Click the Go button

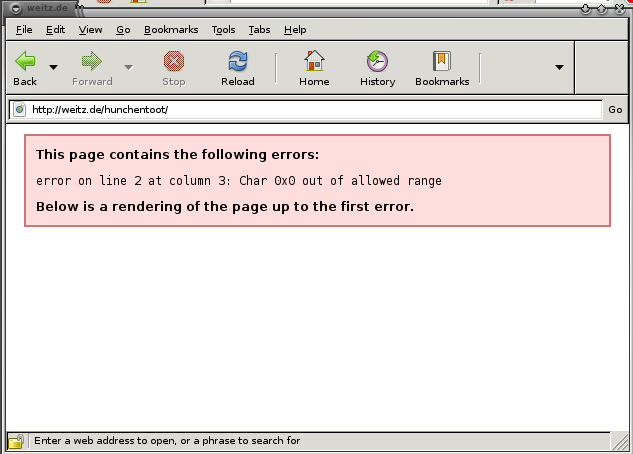615,110
